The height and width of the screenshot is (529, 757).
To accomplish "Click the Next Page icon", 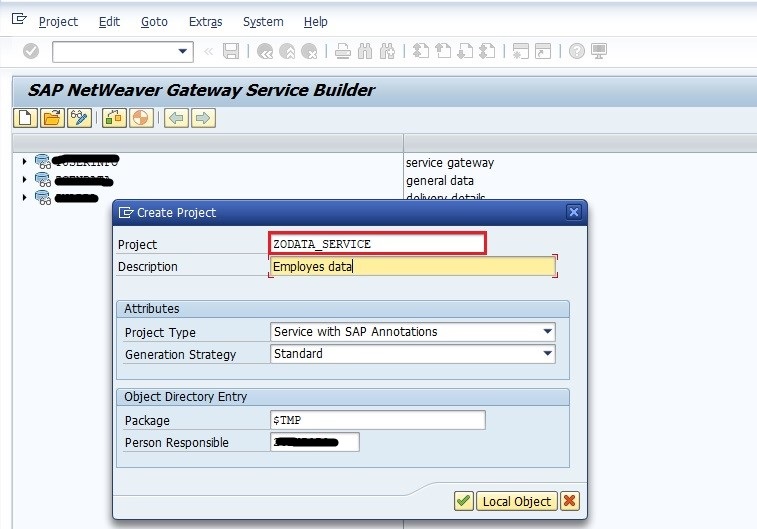I will [465, 51].
